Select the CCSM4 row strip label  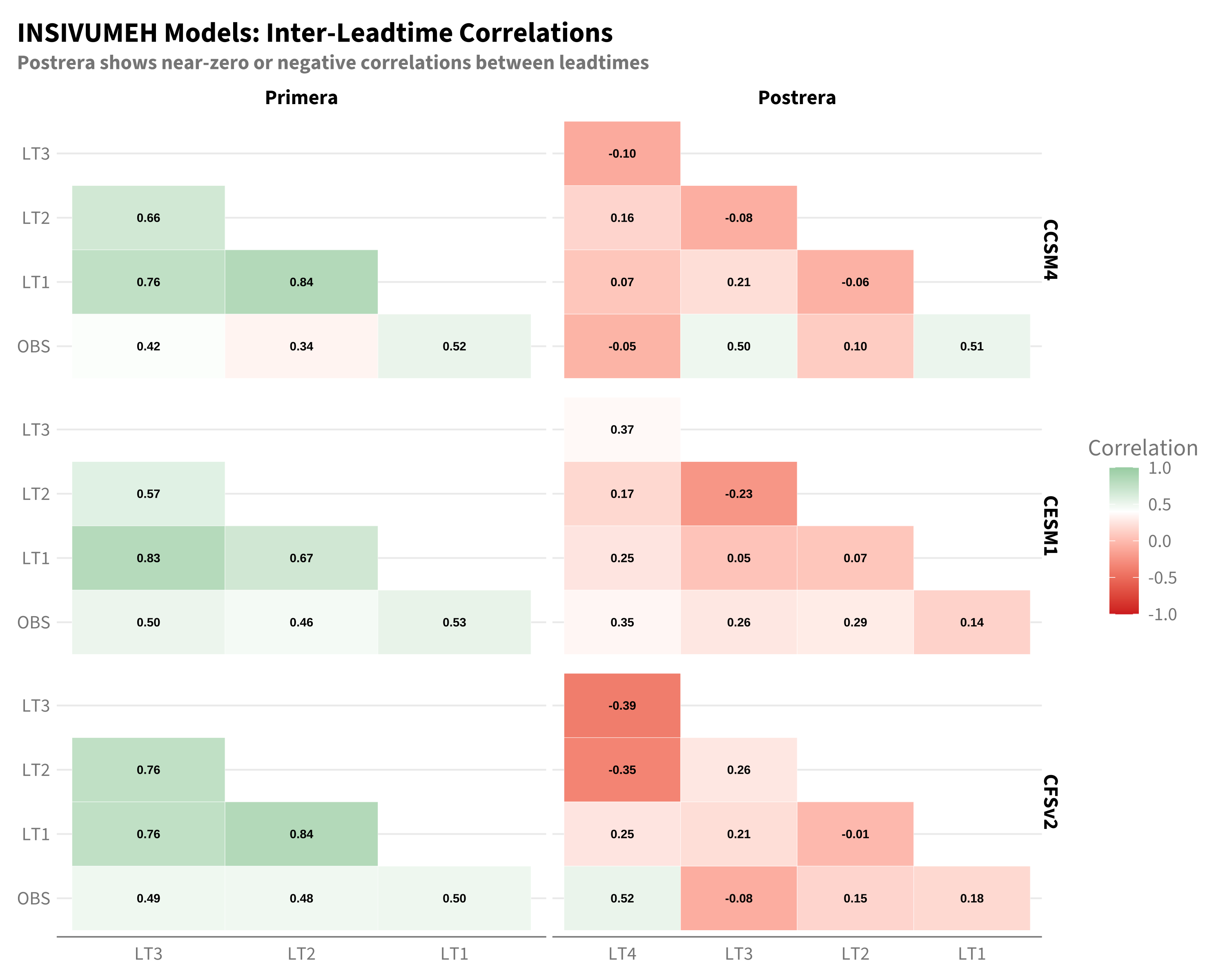(1050, 249)
